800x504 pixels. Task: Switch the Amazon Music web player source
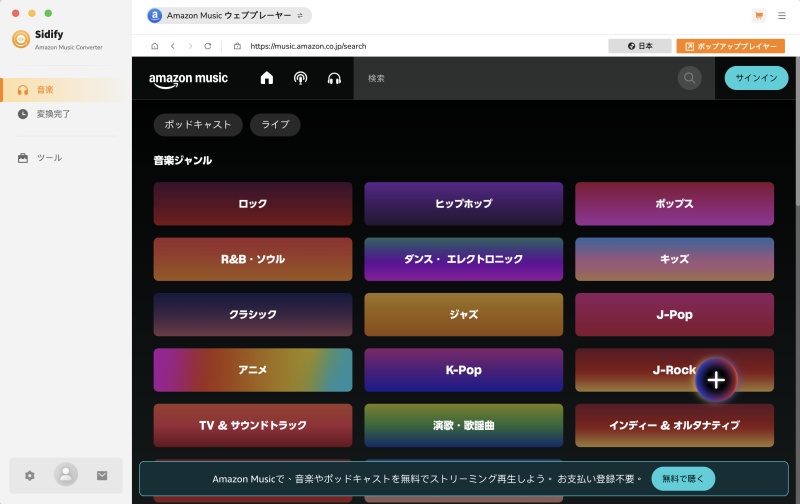click(229, 16)
